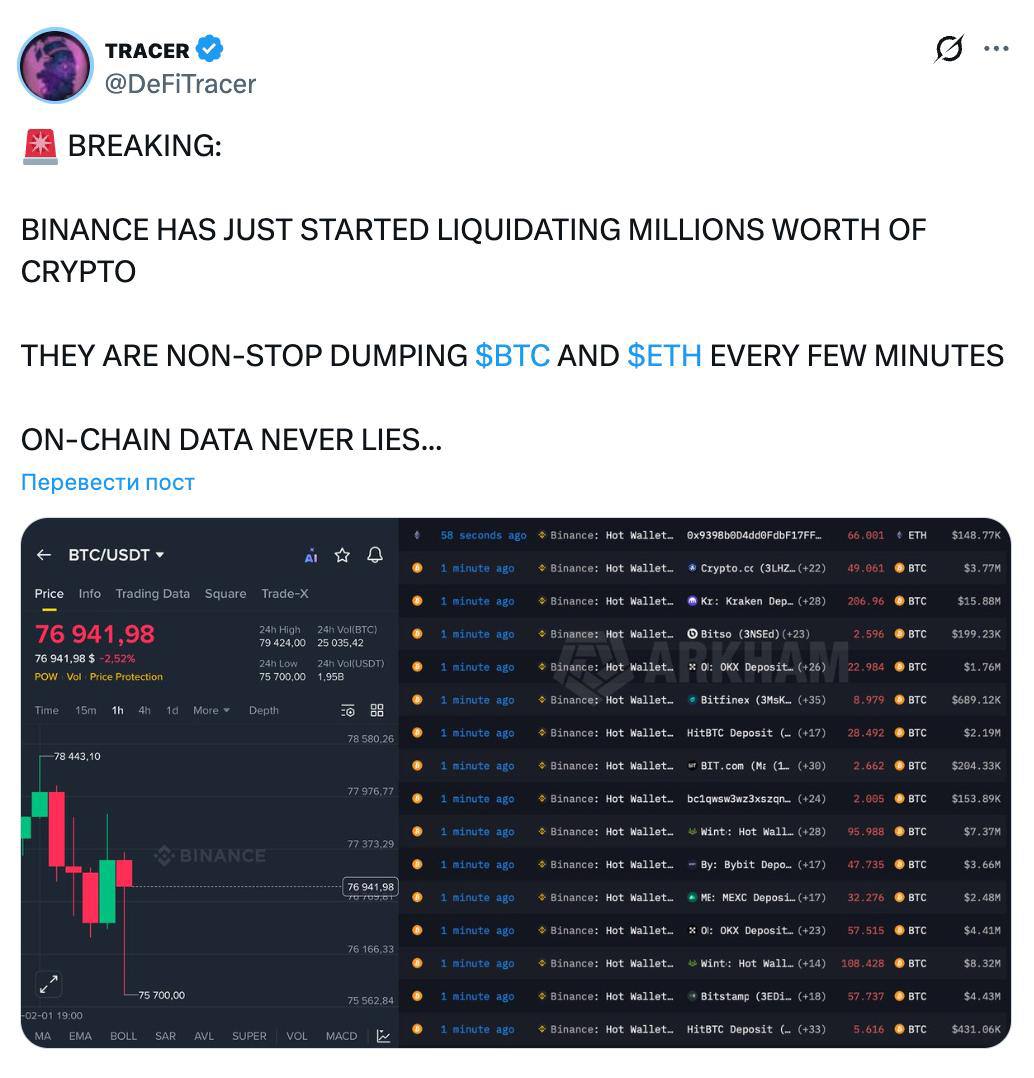The image size is (1034, 1078).
Task: Select the 15m timeframe
Action: [x=86, y=710]
